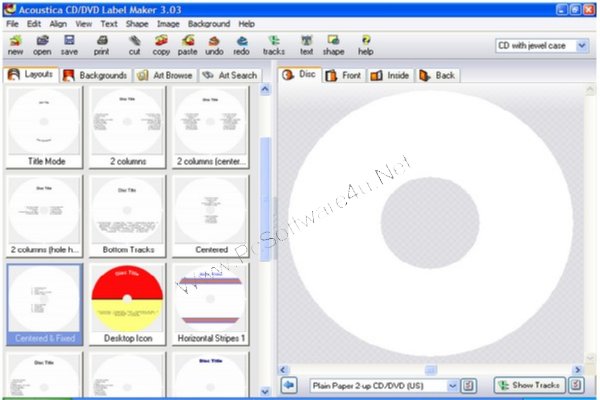Open the View menu
600x400 pixels.
point(83,24)
